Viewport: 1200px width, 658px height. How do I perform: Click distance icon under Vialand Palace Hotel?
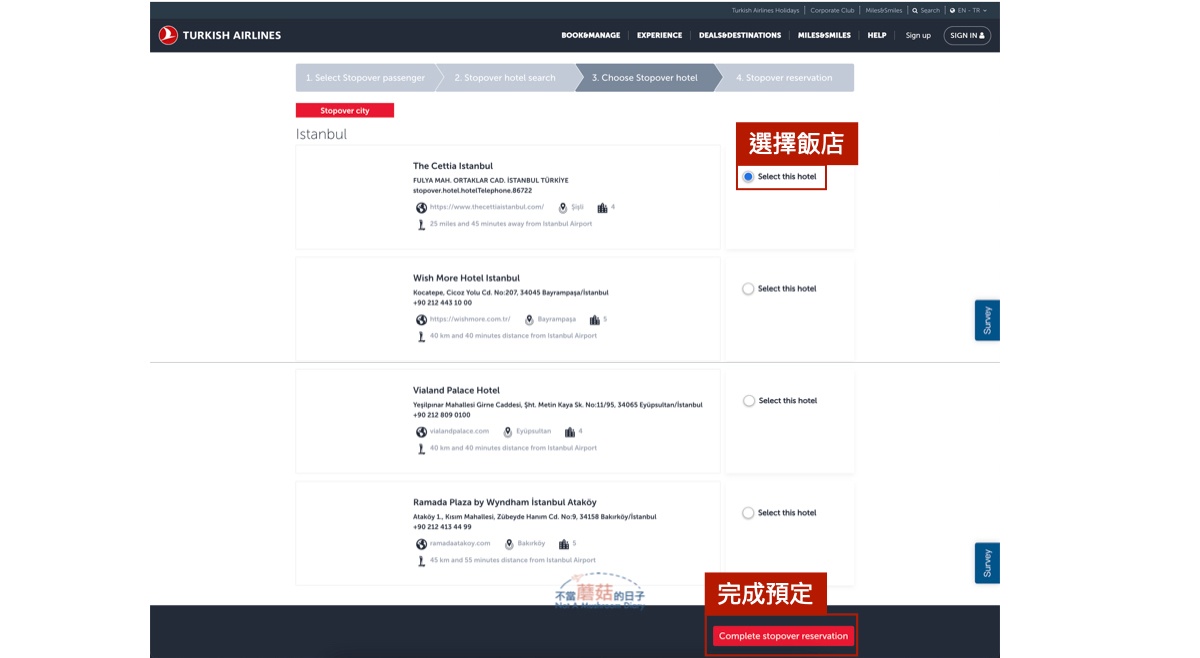[x=421, y=448]
